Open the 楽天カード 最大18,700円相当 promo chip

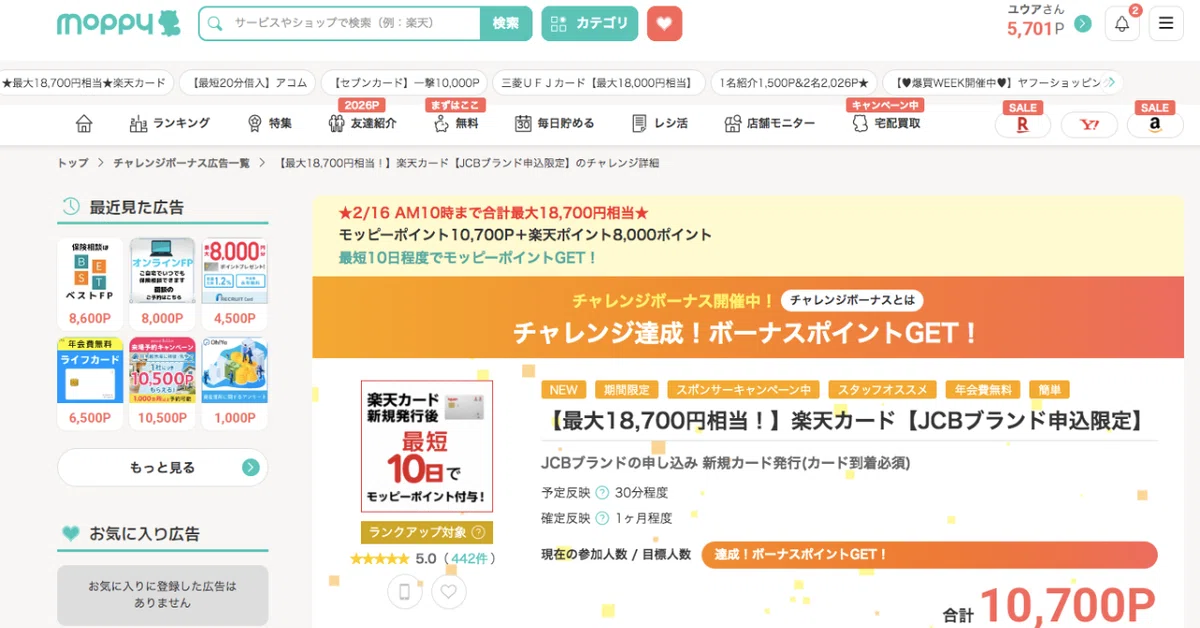(x=87, y=83)
